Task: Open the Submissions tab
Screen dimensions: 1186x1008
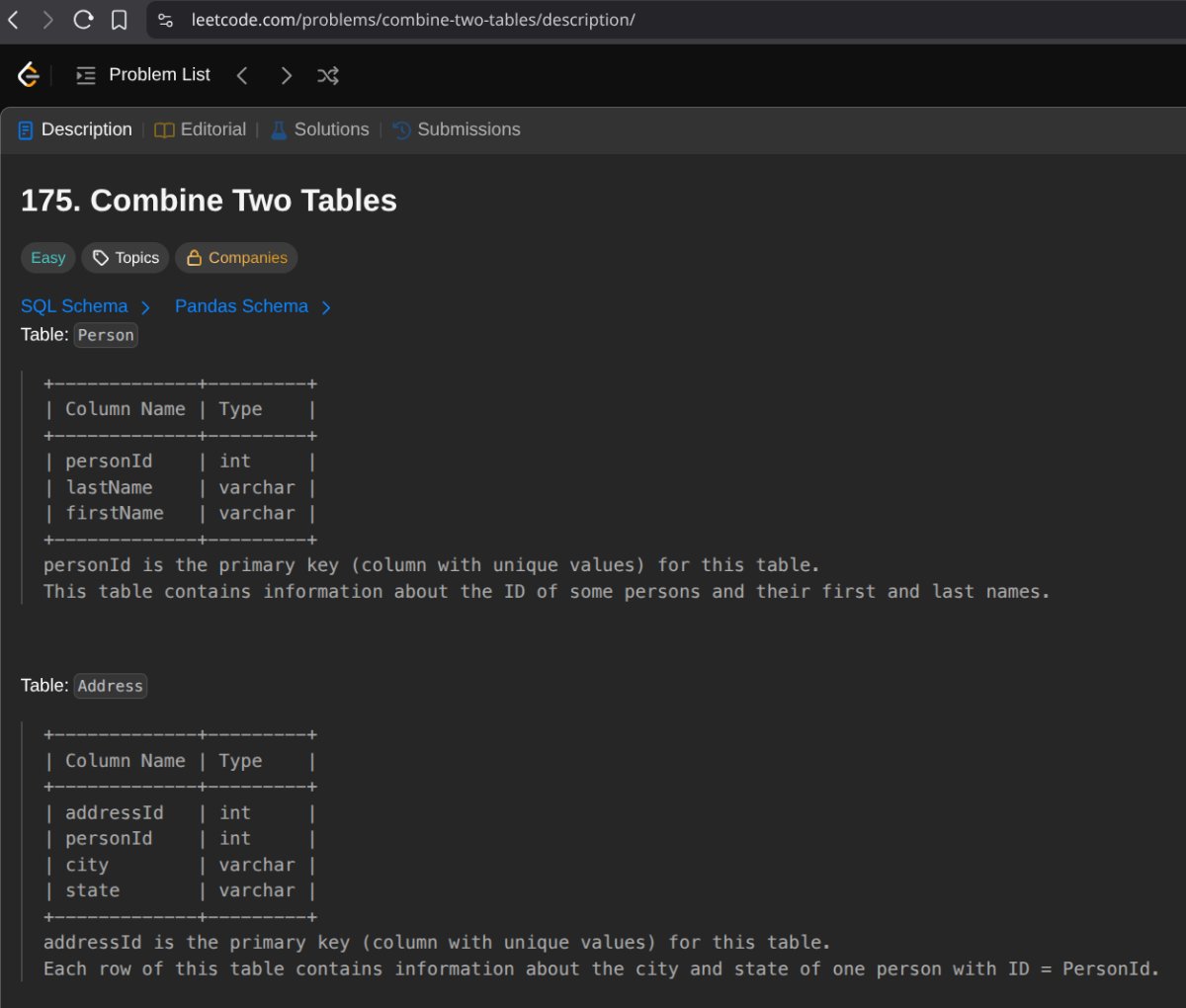Action: pyautogui.click(x=457, y=129)
